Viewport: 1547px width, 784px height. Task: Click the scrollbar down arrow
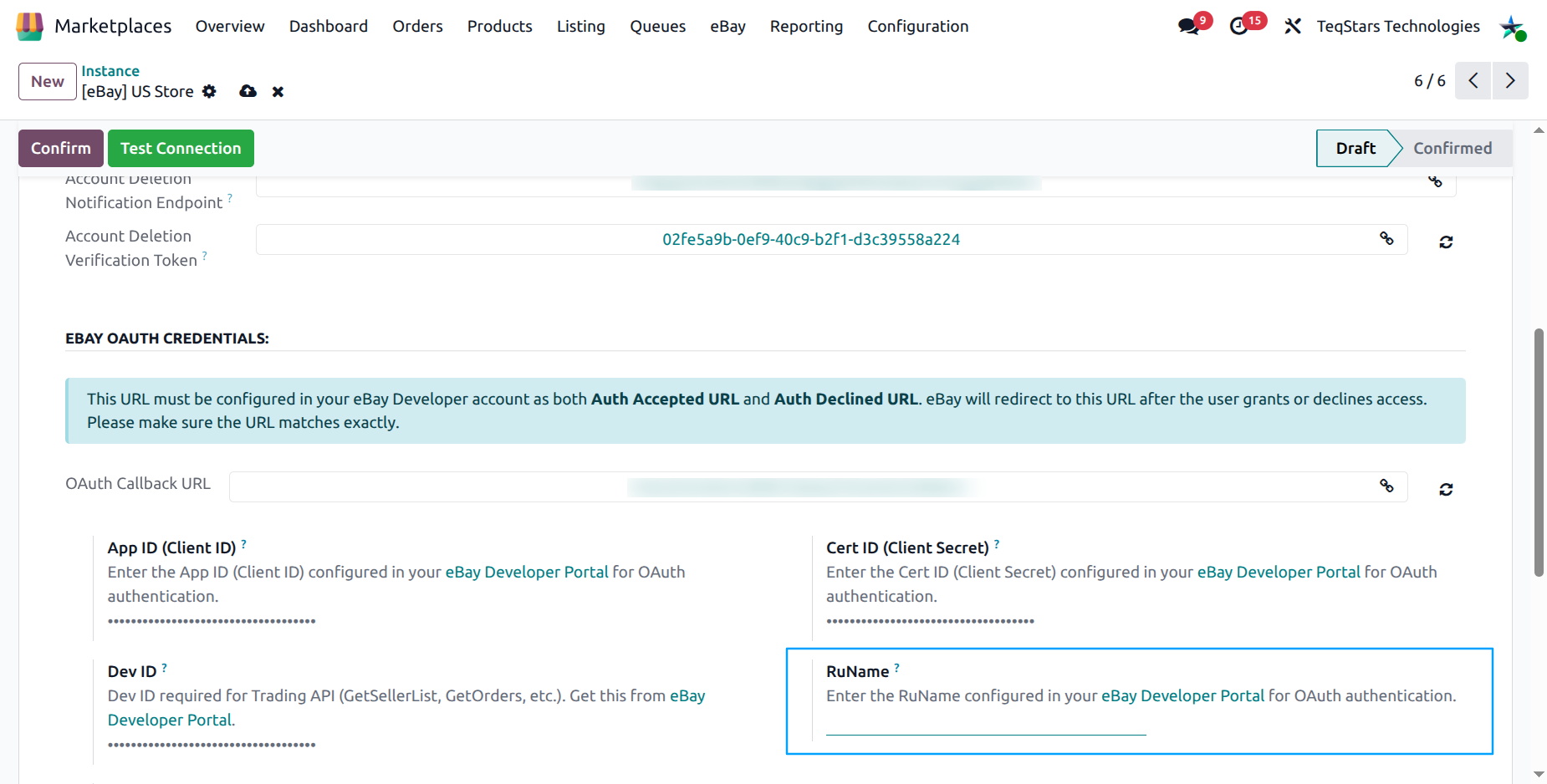[1539, 775]
